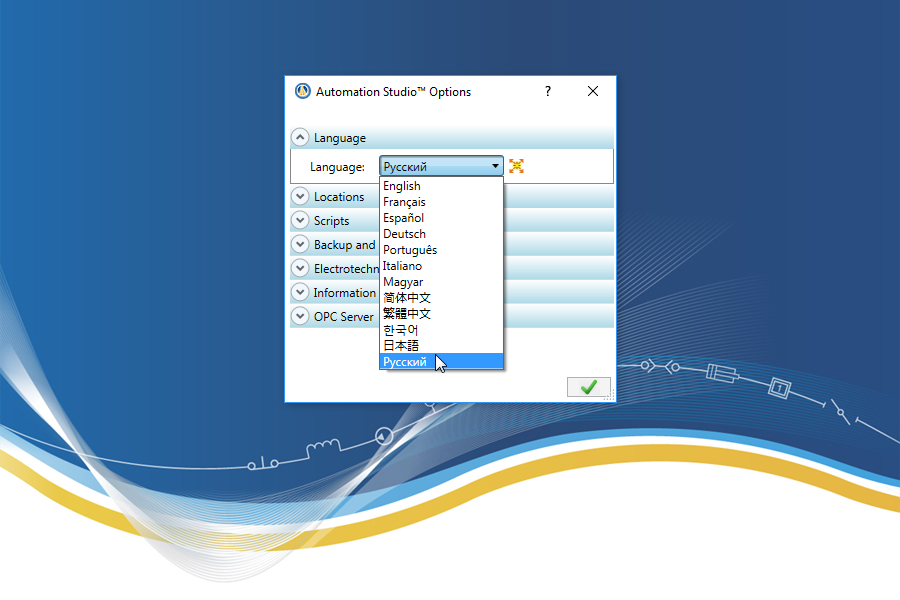Click the Automation Studio logo in title bar
This screenshot has height=600, width=900.
click(x=302, y=91)
